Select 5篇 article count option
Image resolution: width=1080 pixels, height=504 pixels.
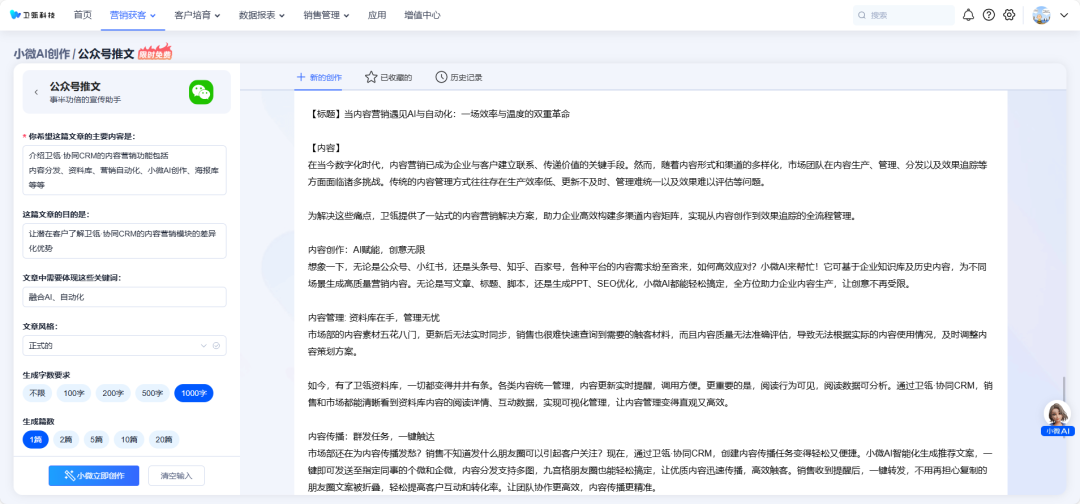coord(97,439)
